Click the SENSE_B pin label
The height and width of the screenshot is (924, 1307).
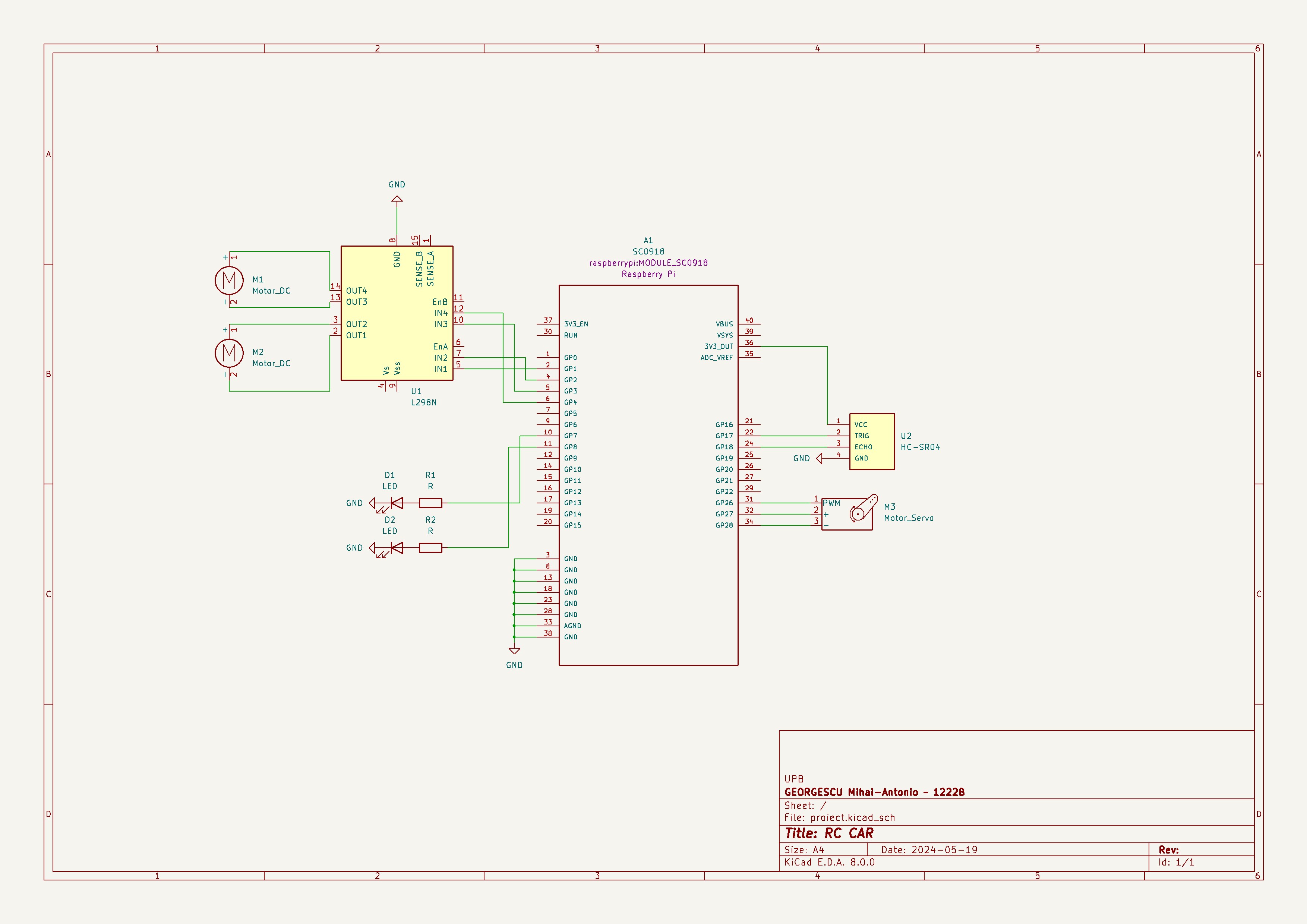pos(419,269)
